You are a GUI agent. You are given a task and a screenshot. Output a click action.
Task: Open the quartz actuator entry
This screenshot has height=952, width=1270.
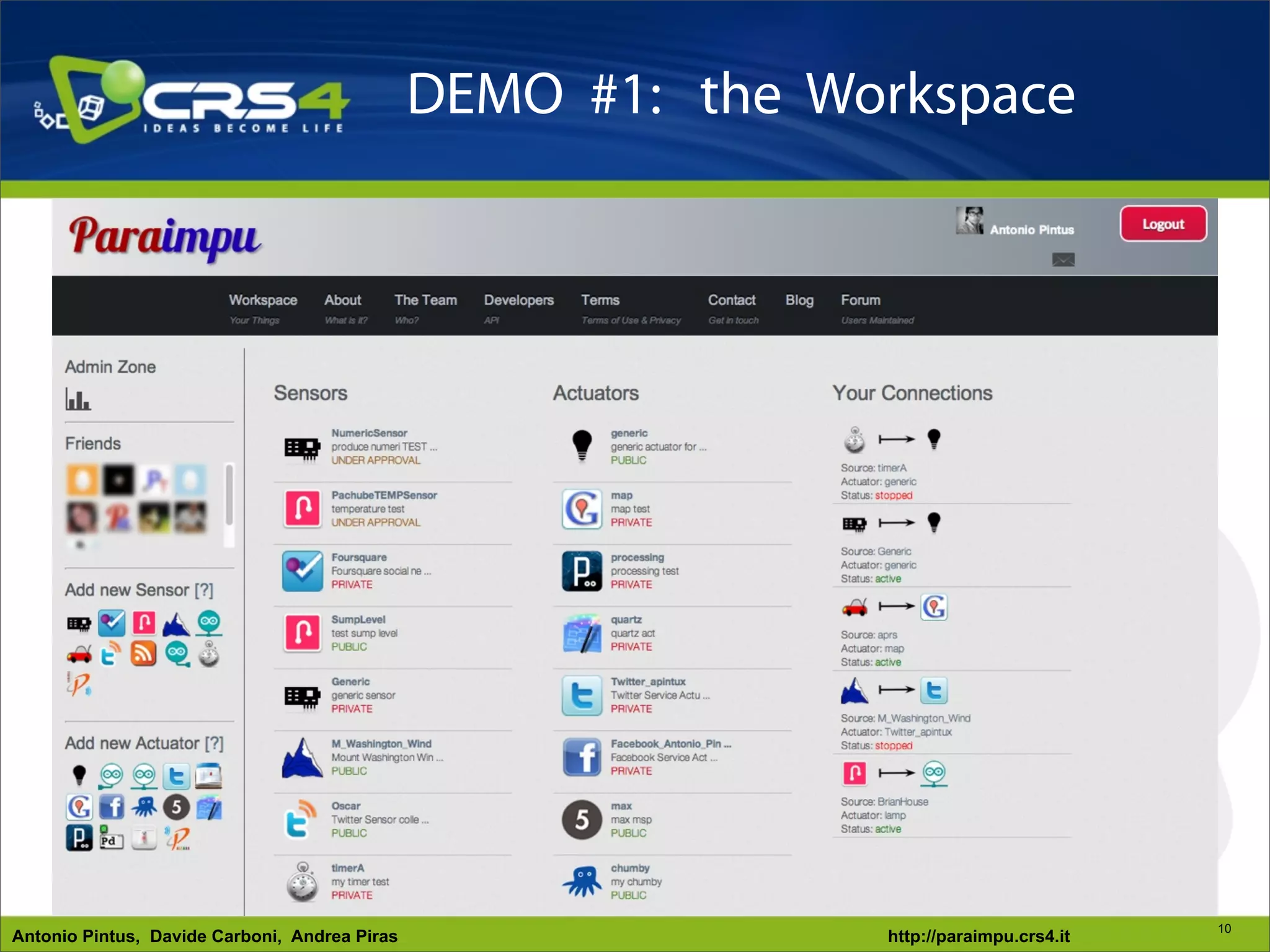click(672, 633)
